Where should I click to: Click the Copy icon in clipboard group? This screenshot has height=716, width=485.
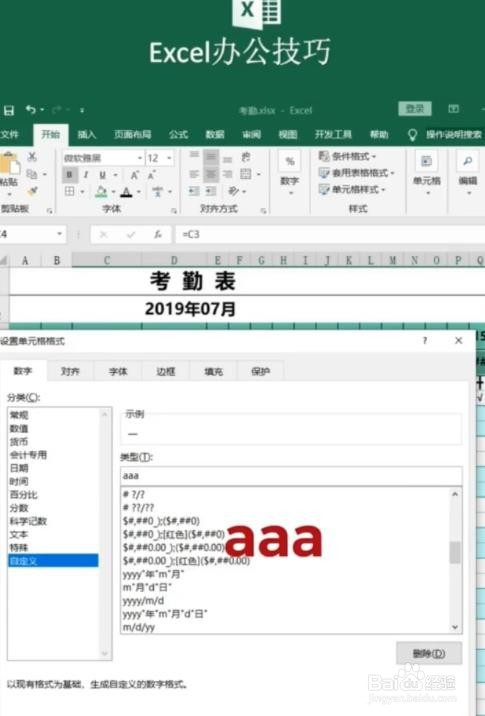[32, 174]
